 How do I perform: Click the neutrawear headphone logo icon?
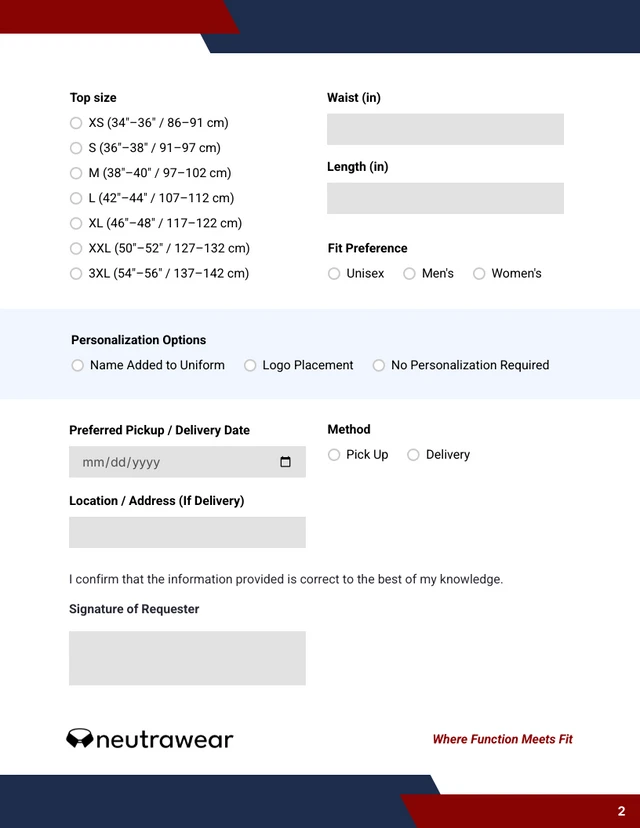pos(79,739)
